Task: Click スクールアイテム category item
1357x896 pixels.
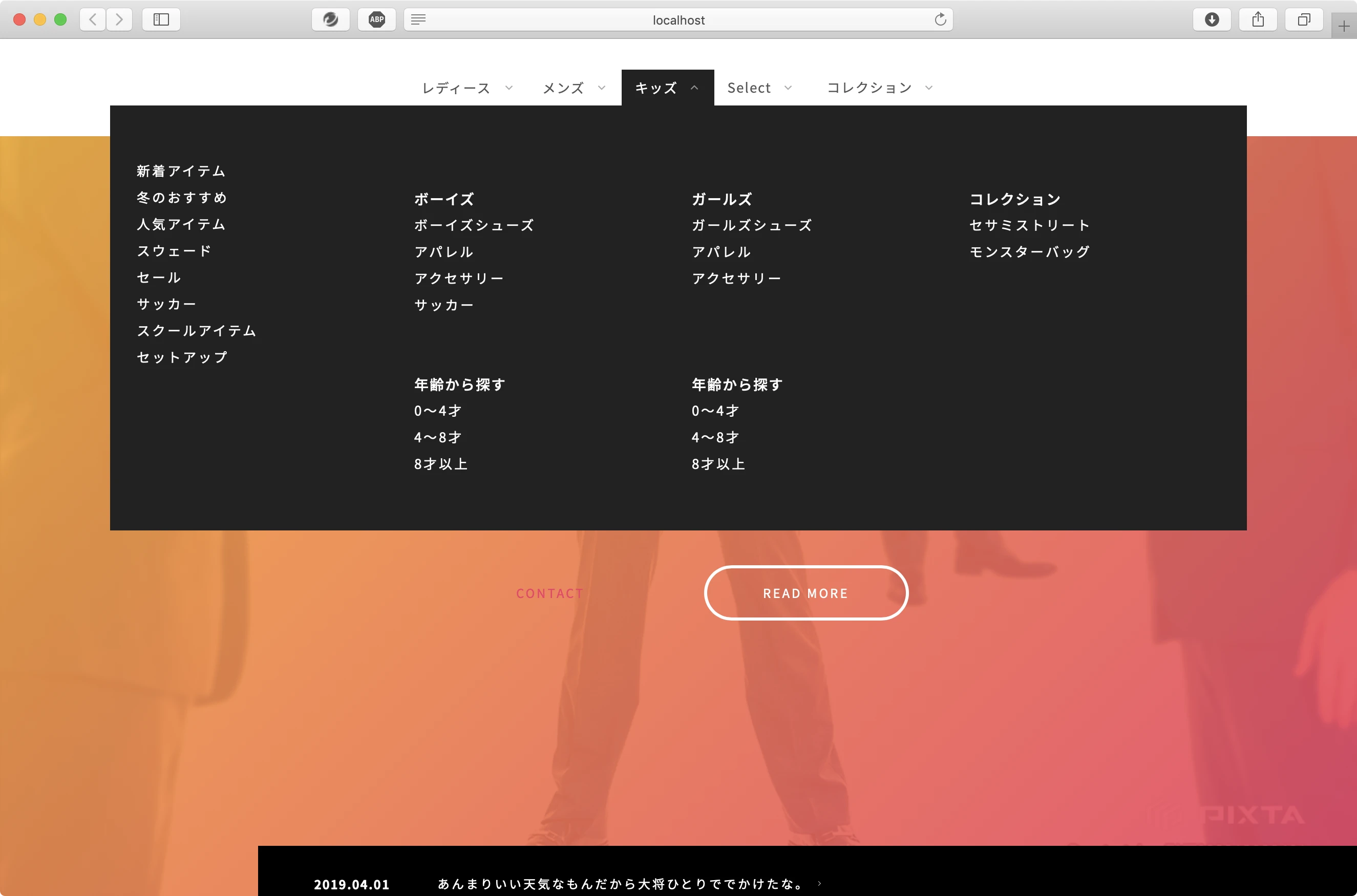Action: [197, 330]
